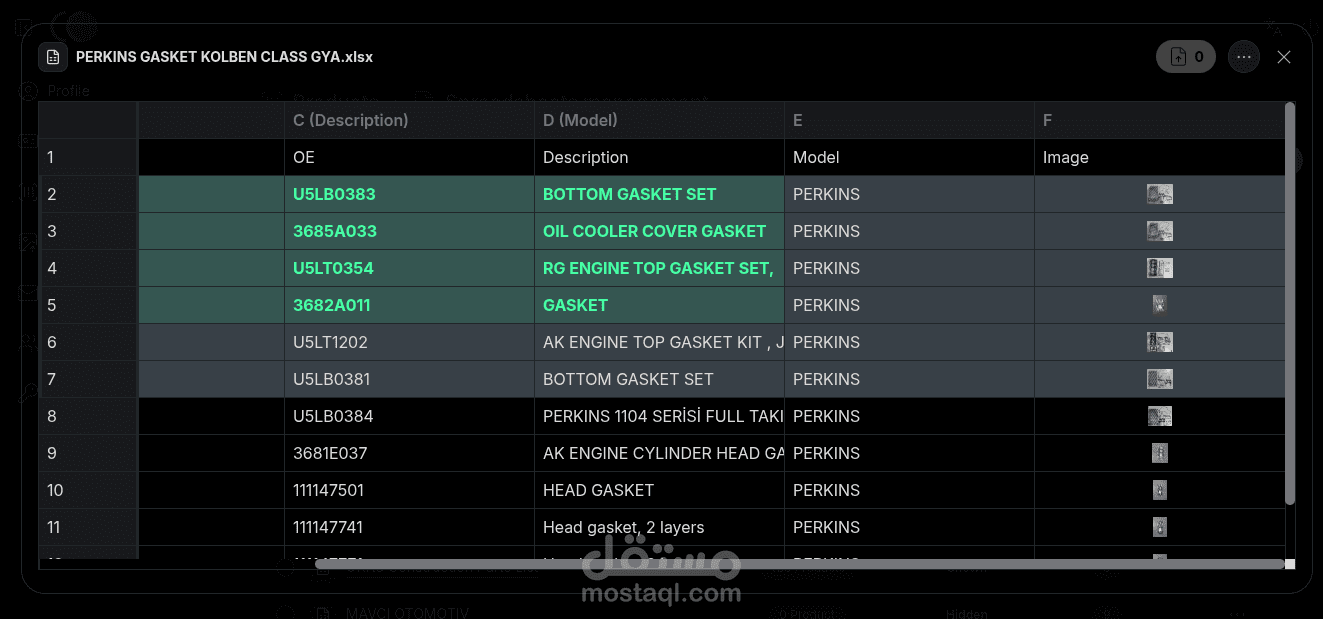
Task: Select column header C (Description)
Action: click(x=409, y=120)
